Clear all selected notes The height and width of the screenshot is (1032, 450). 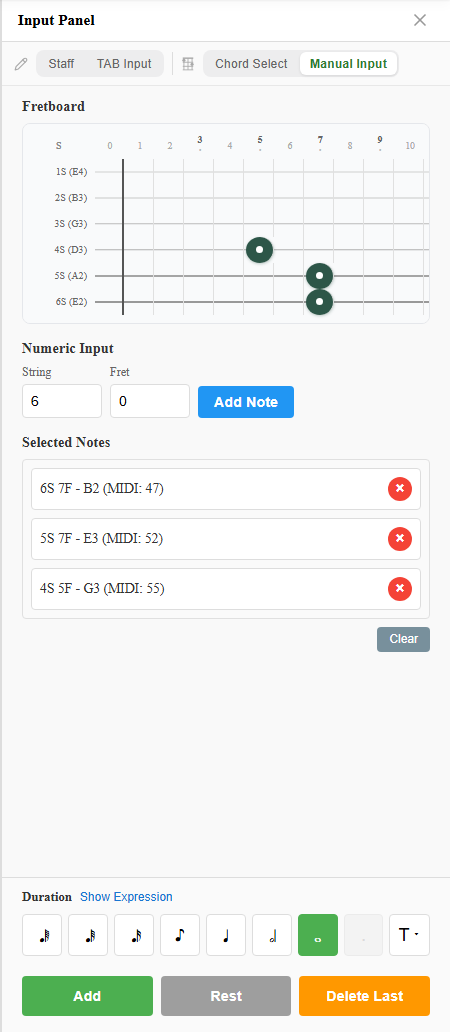click(x=403, y=639)
